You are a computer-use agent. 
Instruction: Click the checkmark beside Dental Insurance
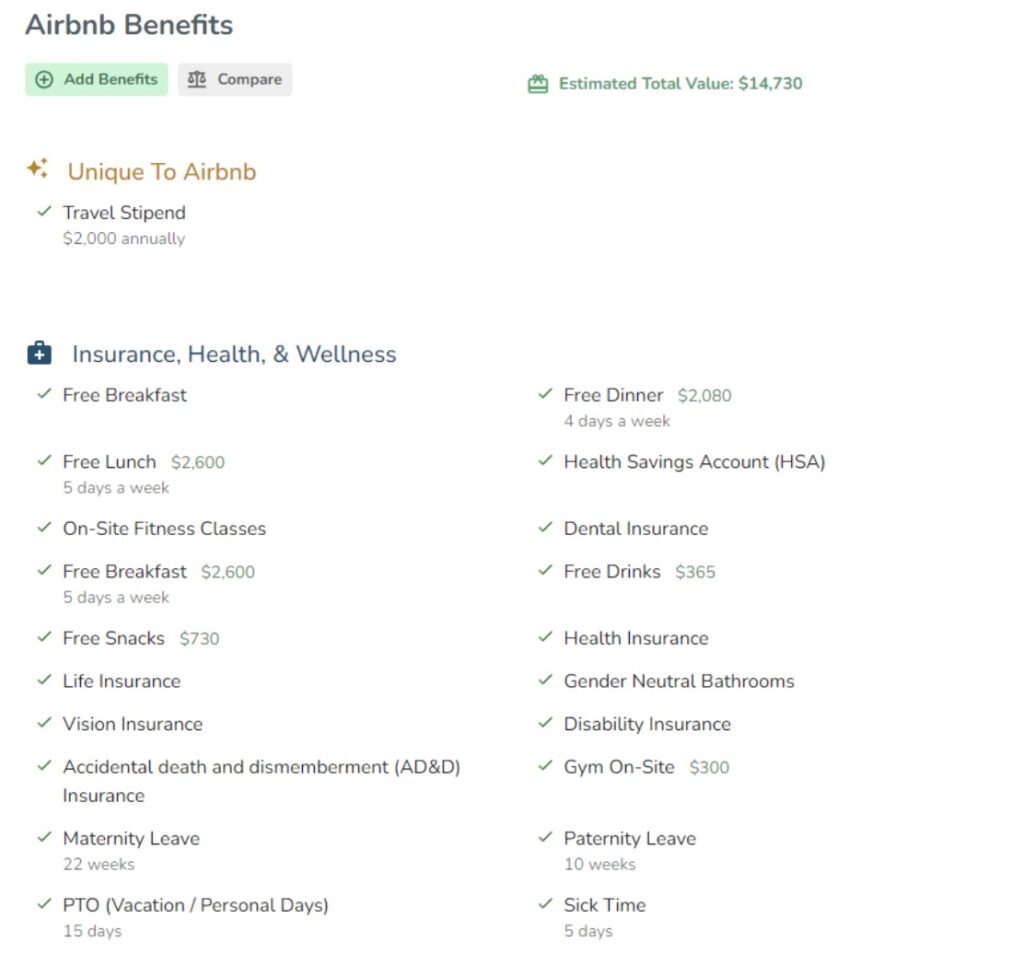point(545,527)
